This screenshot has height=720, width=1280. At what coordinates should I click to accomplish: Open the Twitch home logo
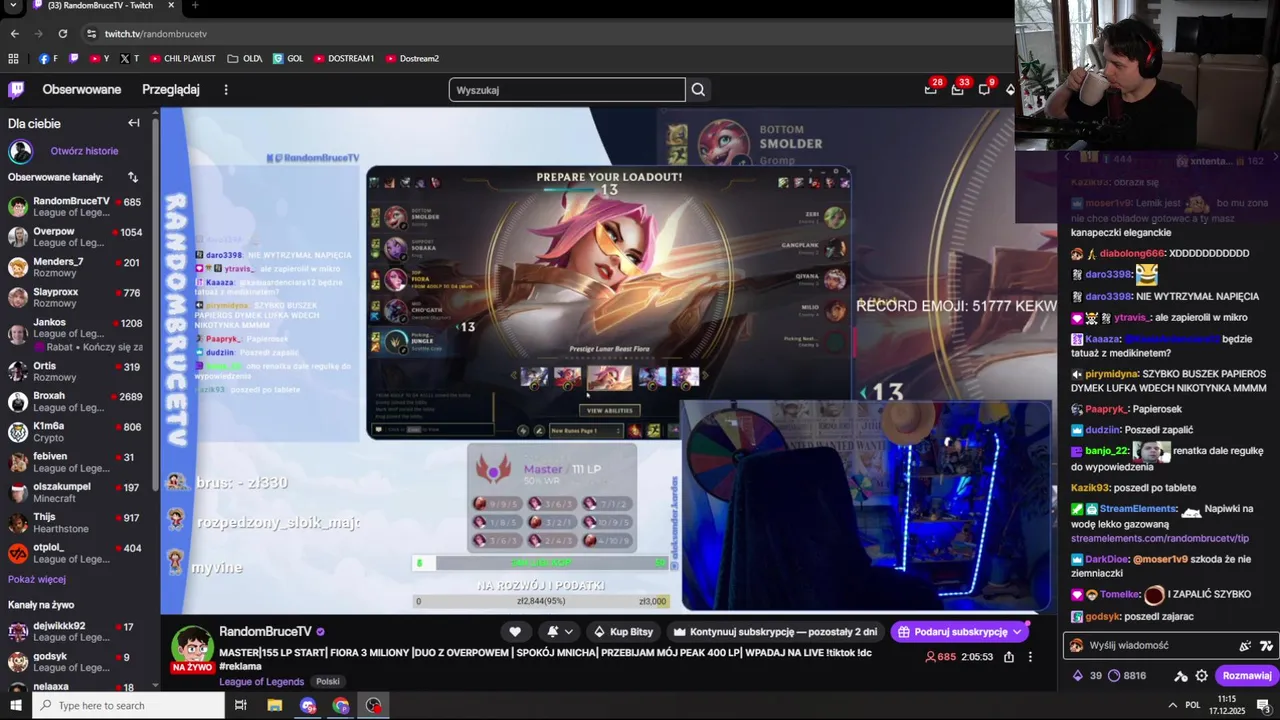click(x=16, y=90)
